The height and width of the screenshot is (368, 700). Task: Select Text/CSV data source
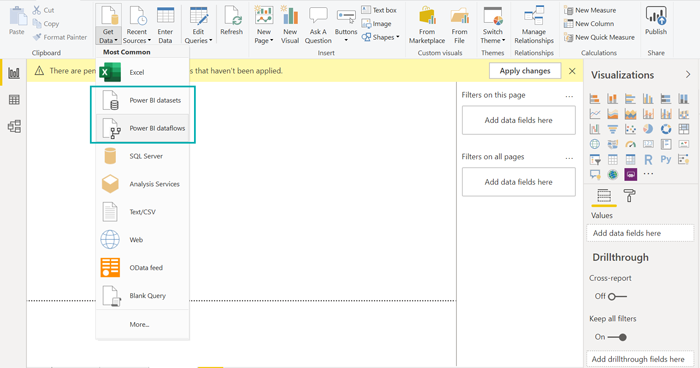coord(142,212)
